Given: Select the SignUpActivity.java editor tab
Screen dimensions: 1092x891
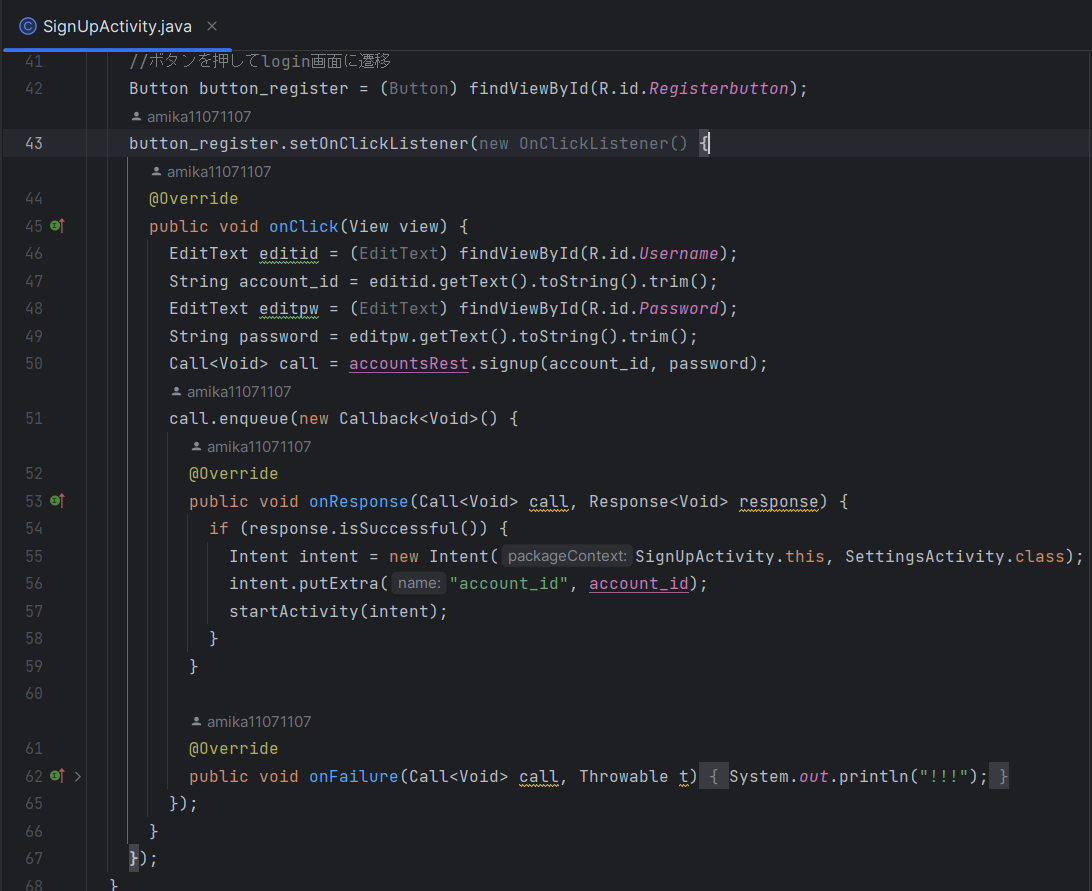Looking at the screenshot, I should pos(117,26).
